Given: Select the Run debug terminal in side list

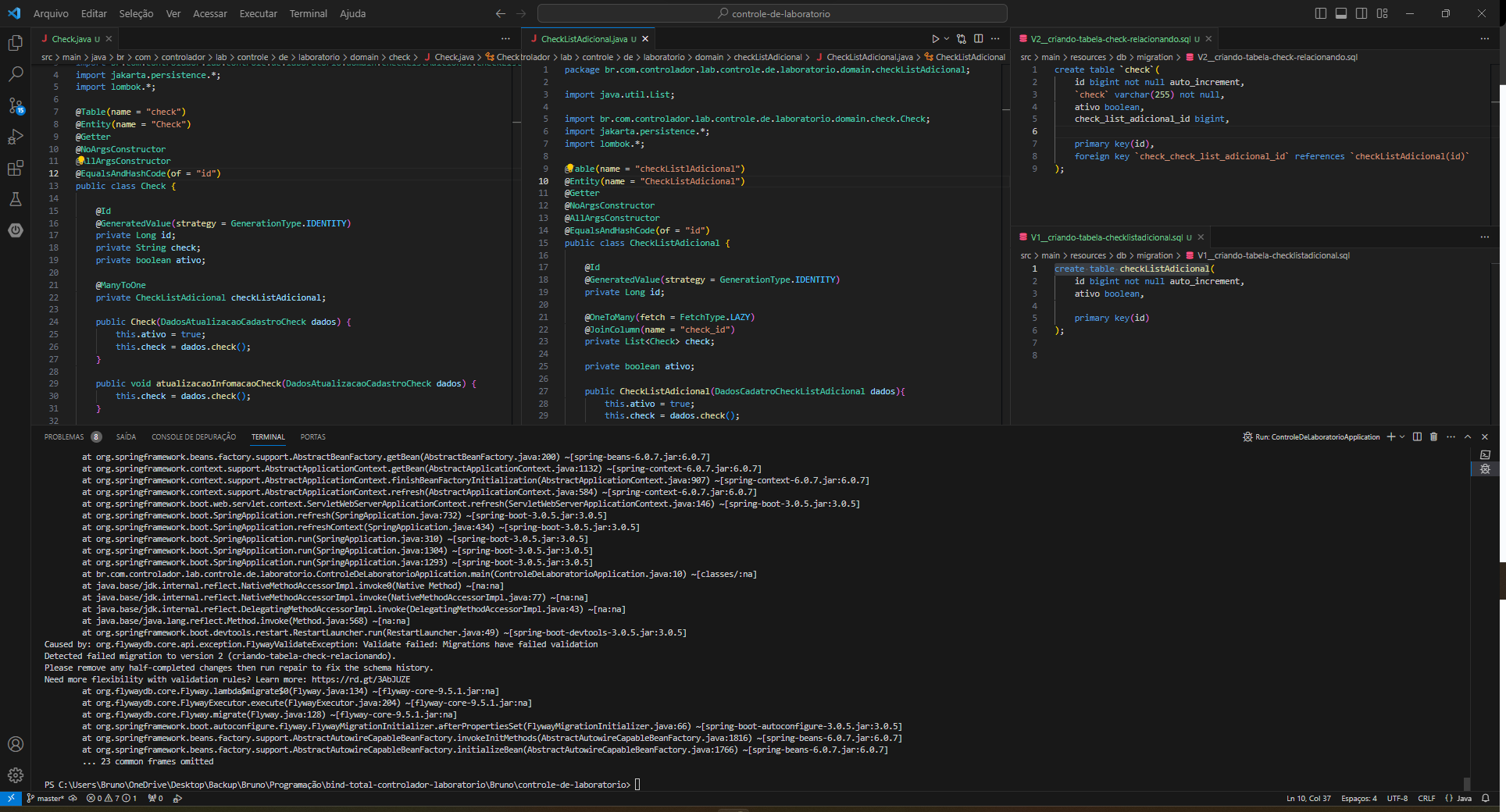Looking at the screenshot, I should coord(1485,469).
